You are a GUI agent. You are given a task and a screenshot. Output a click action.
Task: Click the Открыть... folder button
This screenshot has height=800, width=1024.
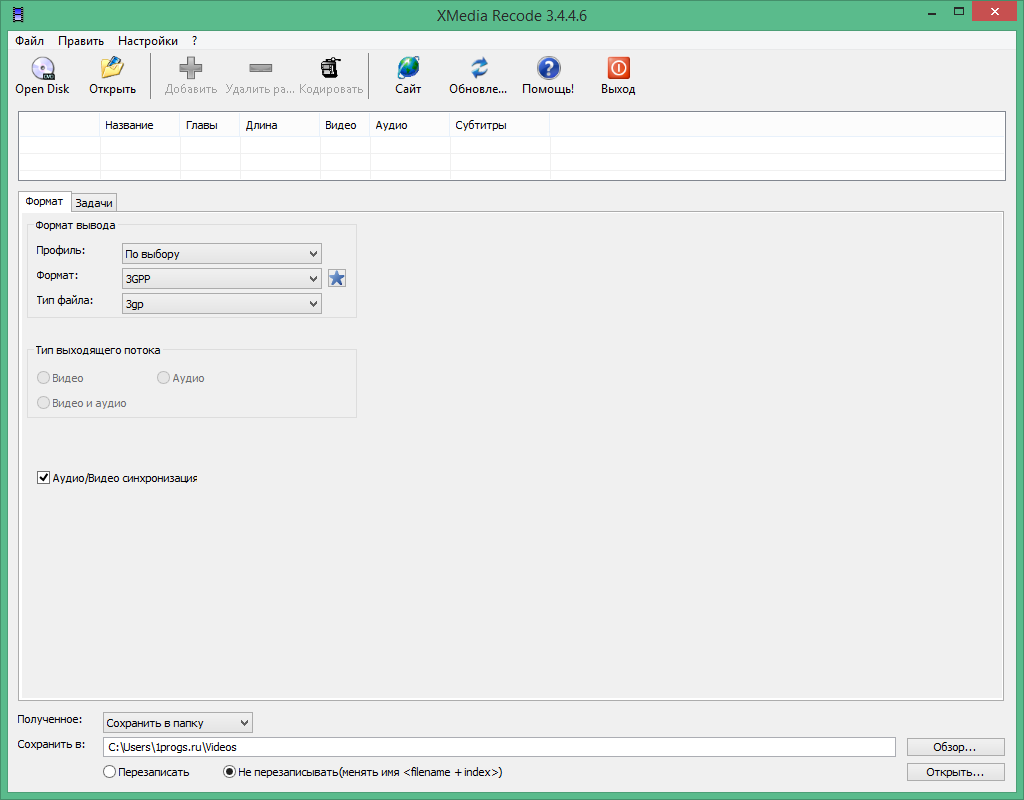pyautogui.click(x=955, y=772)
